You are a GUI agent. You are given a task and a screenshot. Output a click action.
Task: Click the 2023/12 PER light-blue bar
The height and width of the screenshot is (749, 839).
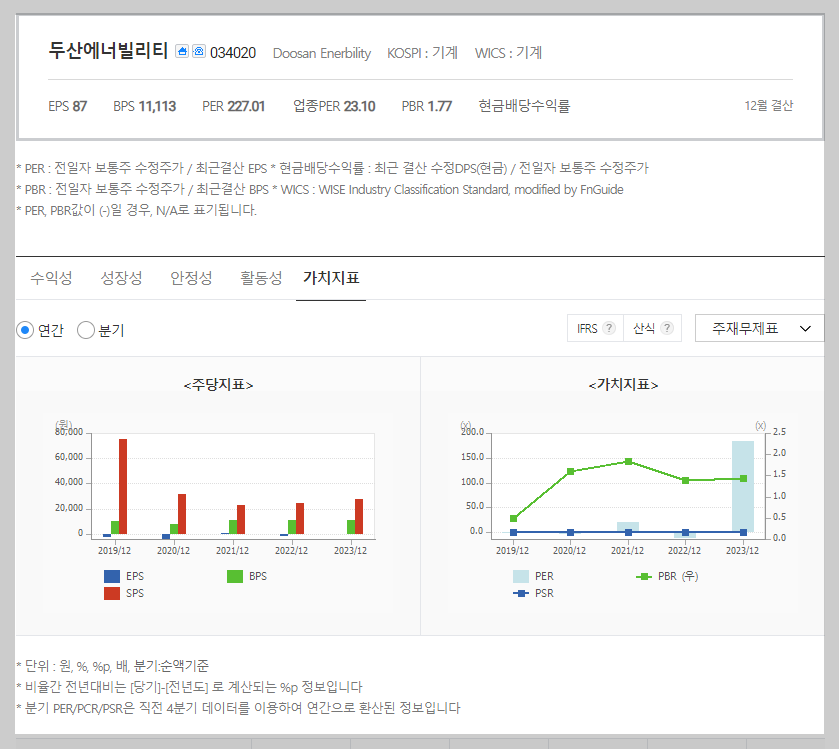743,486
